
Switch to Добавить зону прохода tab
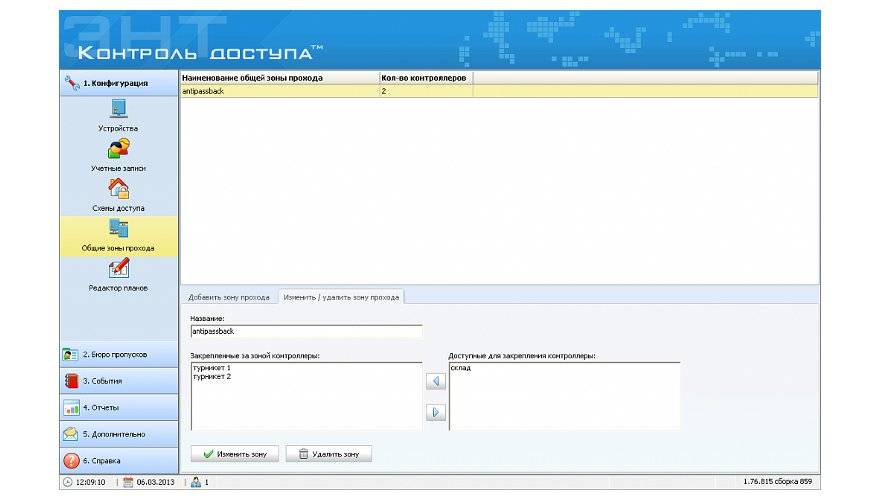[229, 297]
